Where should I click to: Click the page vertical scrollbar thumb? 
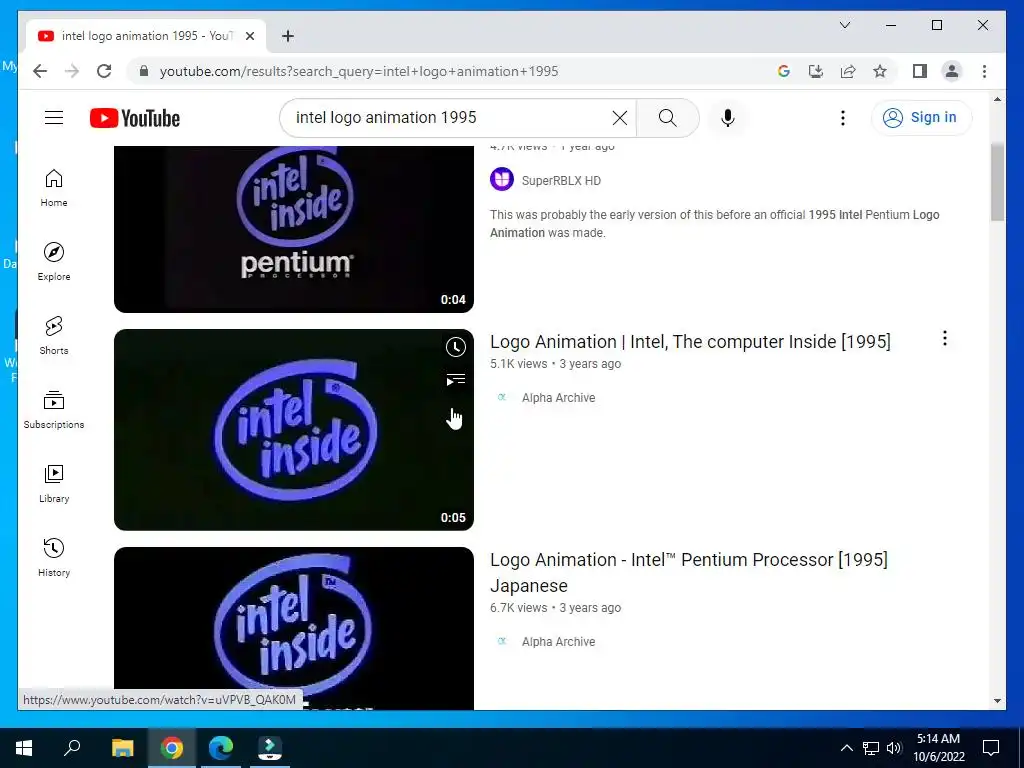997,183
